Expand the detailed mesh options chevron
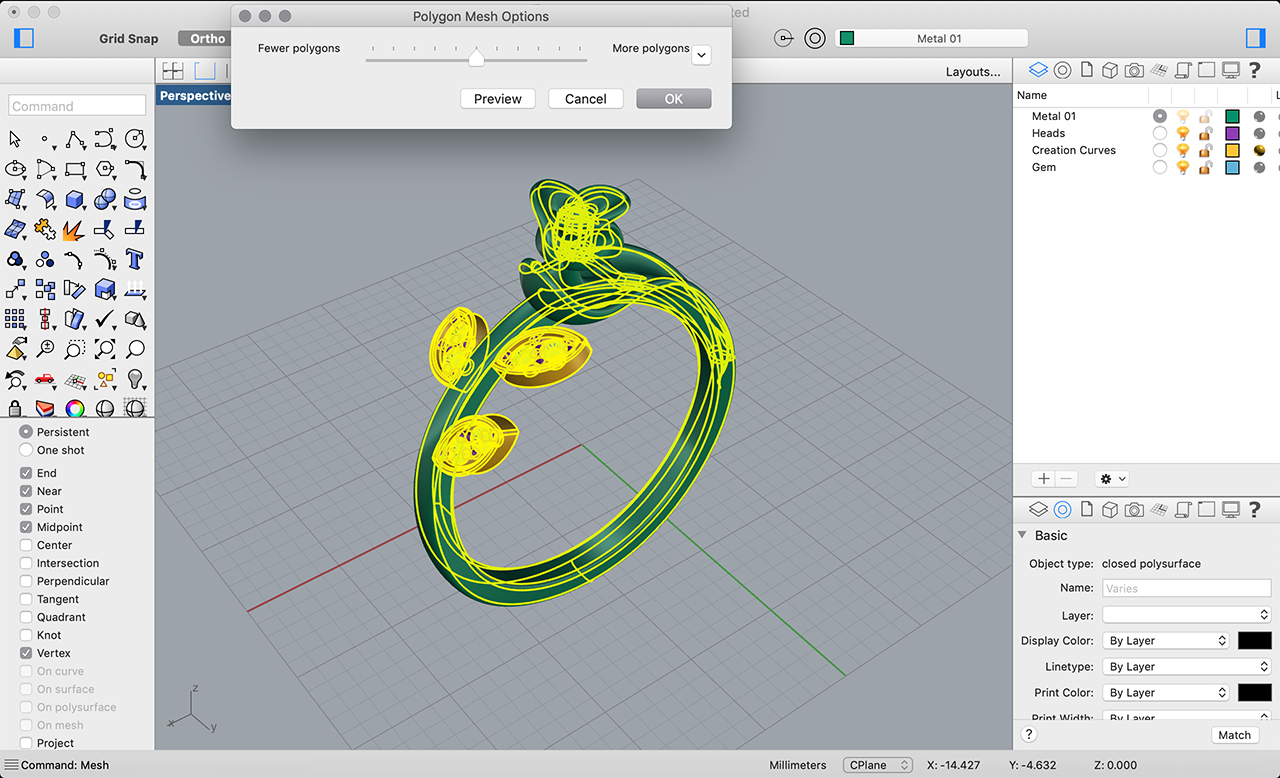This screenshot has width=1280, height=778. tap(701, 56)
